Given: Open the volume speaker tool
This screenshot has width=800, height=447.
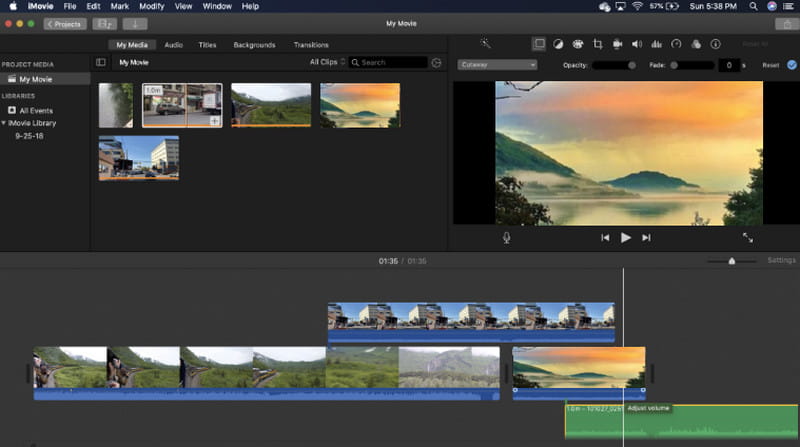Looking at the screenshot, I should (637, 44).
